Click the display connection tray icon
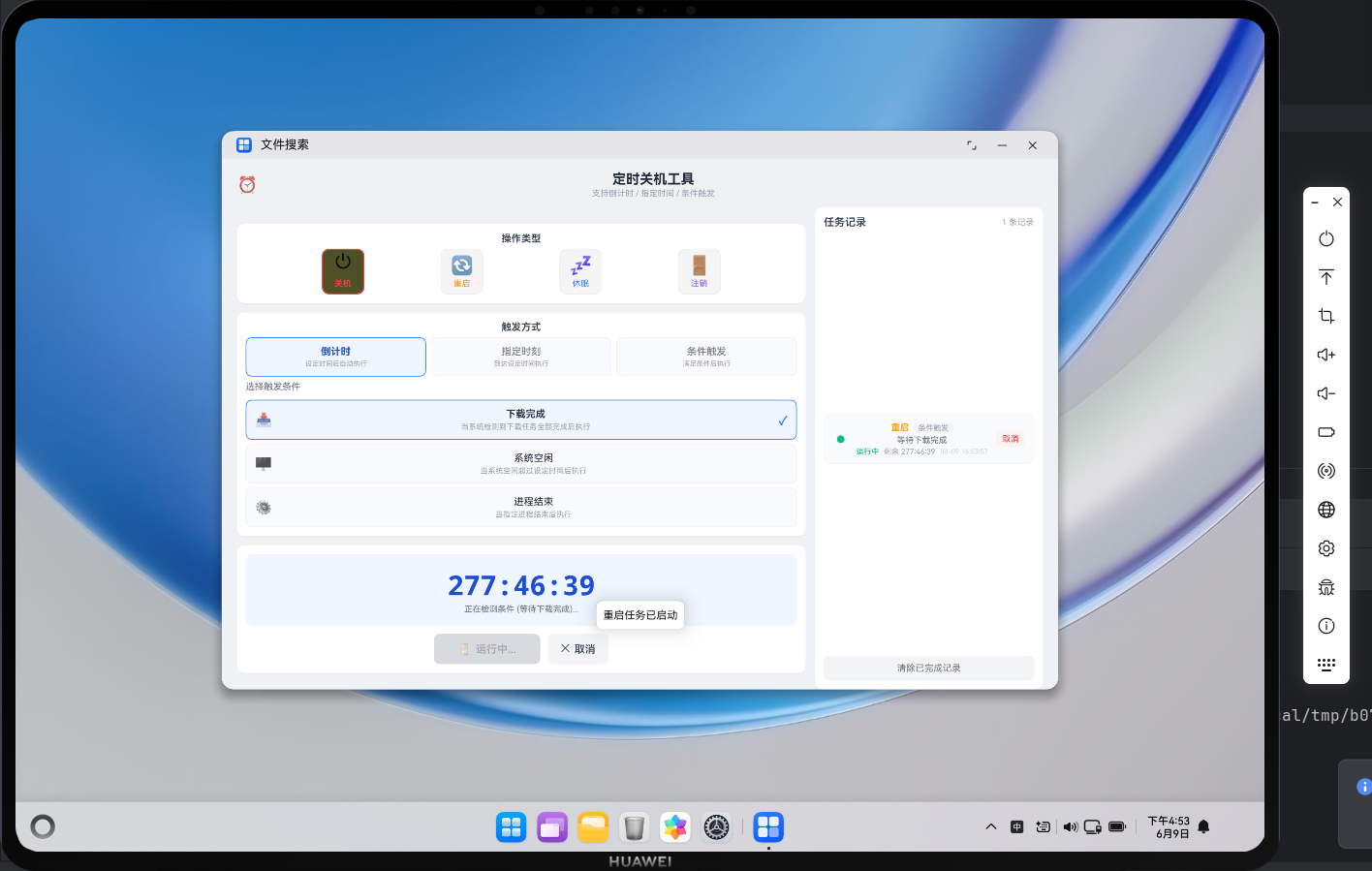 point(1092,826)
